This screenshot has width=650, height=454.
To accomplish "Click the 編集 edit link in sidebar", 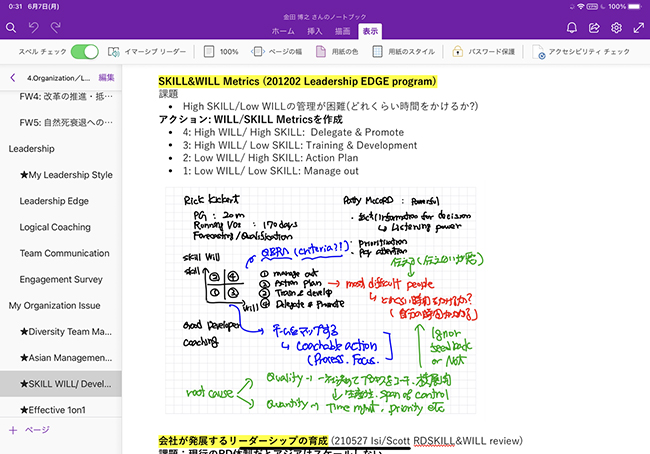I will coord(106,77).
